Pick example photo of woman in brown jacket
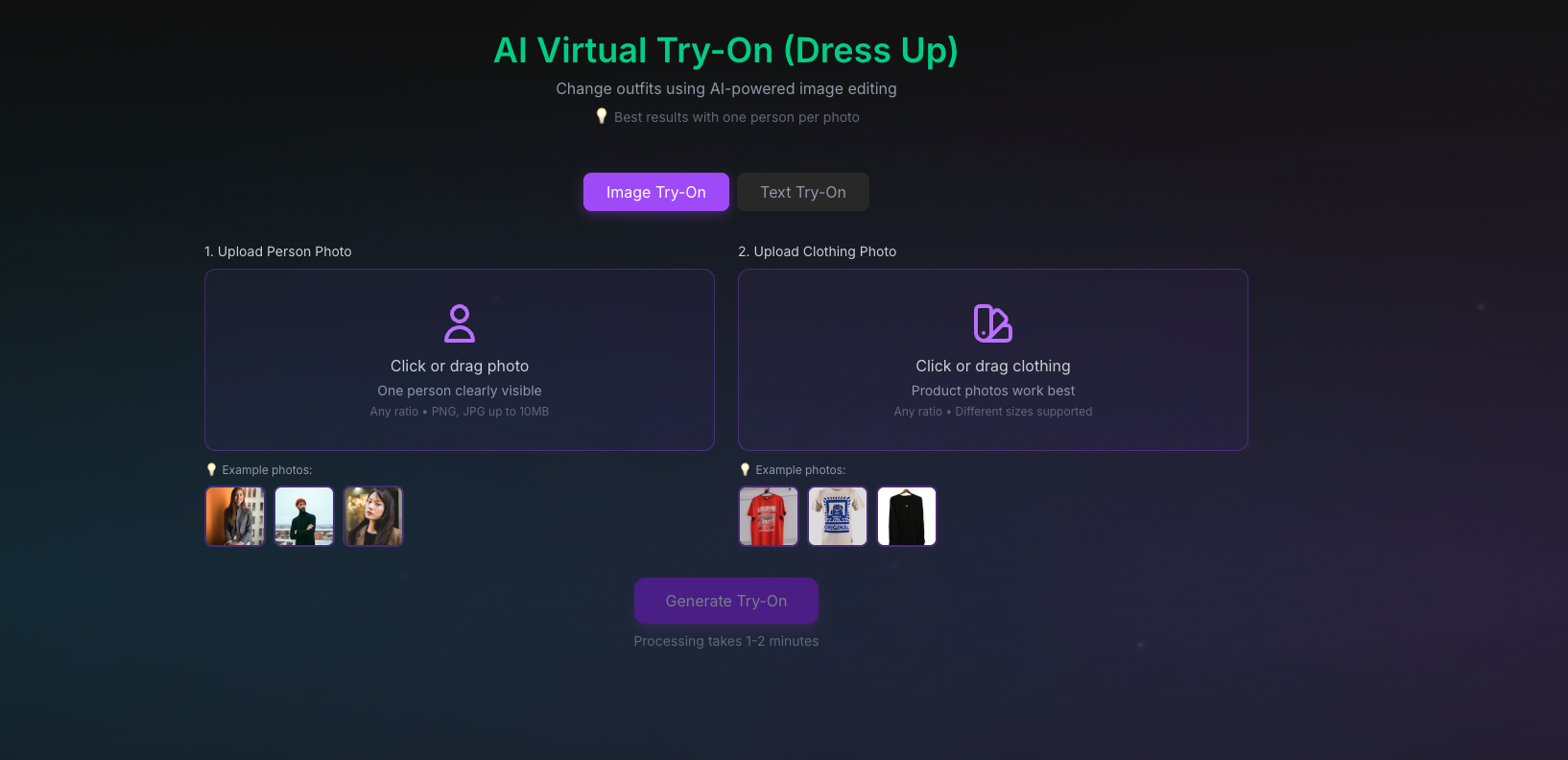Image resolution: width=1568 pixels, height=760 pixels. (373, 516)
